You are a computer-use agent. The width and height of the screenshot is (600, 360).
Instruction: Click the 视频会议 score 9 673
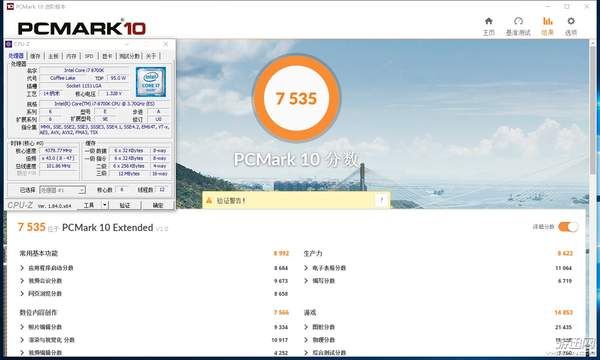pyautogui.click(x=281, y=281)
